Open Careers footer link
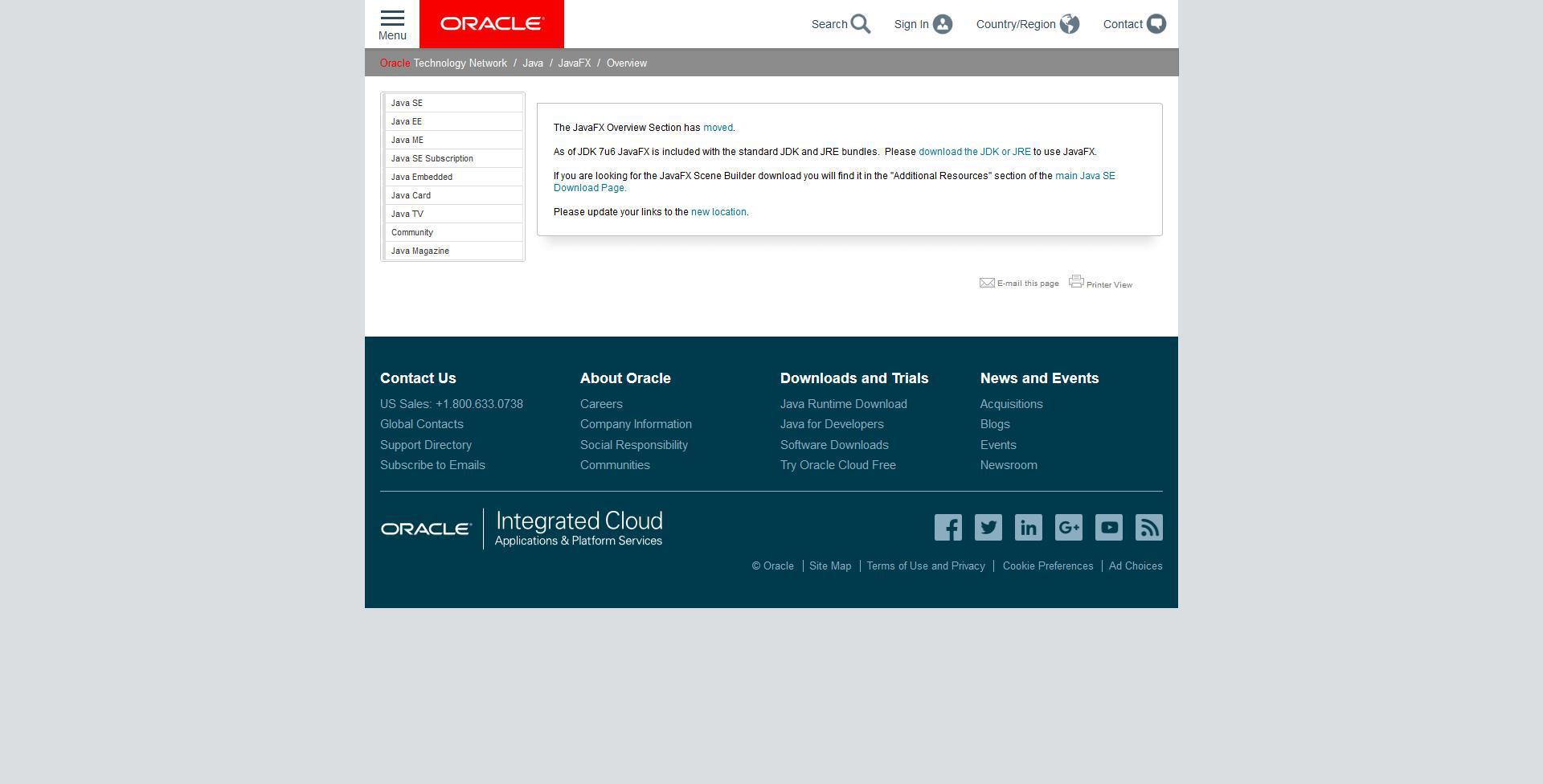The height and width of the screenshot is (784, 1543). pos(601,404)
